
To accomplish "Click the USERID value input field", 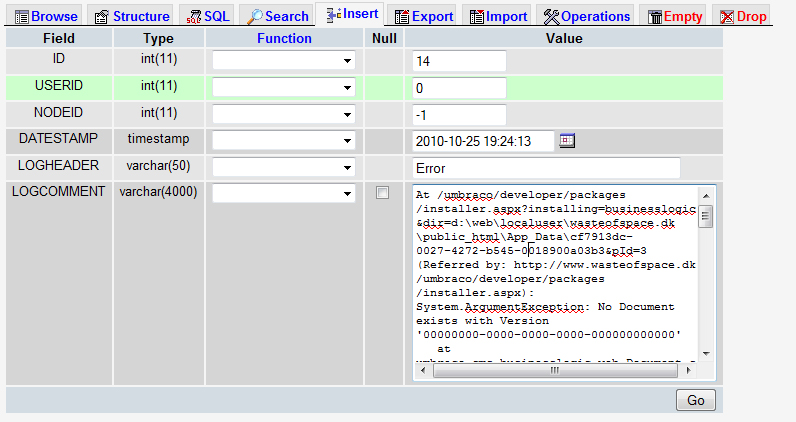I will [x=459, y=88].
